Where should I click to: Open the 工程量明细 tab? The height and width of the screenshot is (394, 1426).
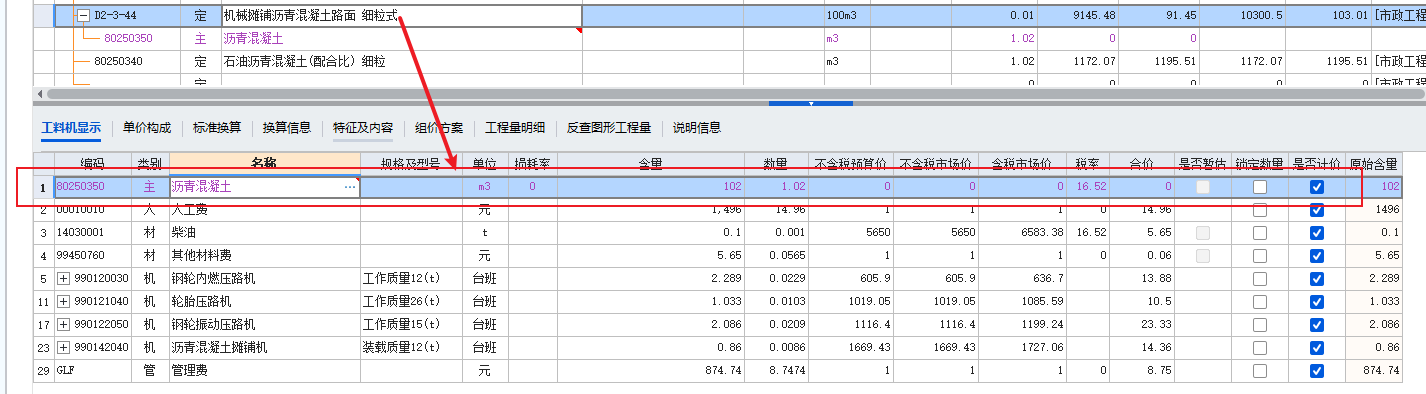pyautogui.click(x=515, y=128)
